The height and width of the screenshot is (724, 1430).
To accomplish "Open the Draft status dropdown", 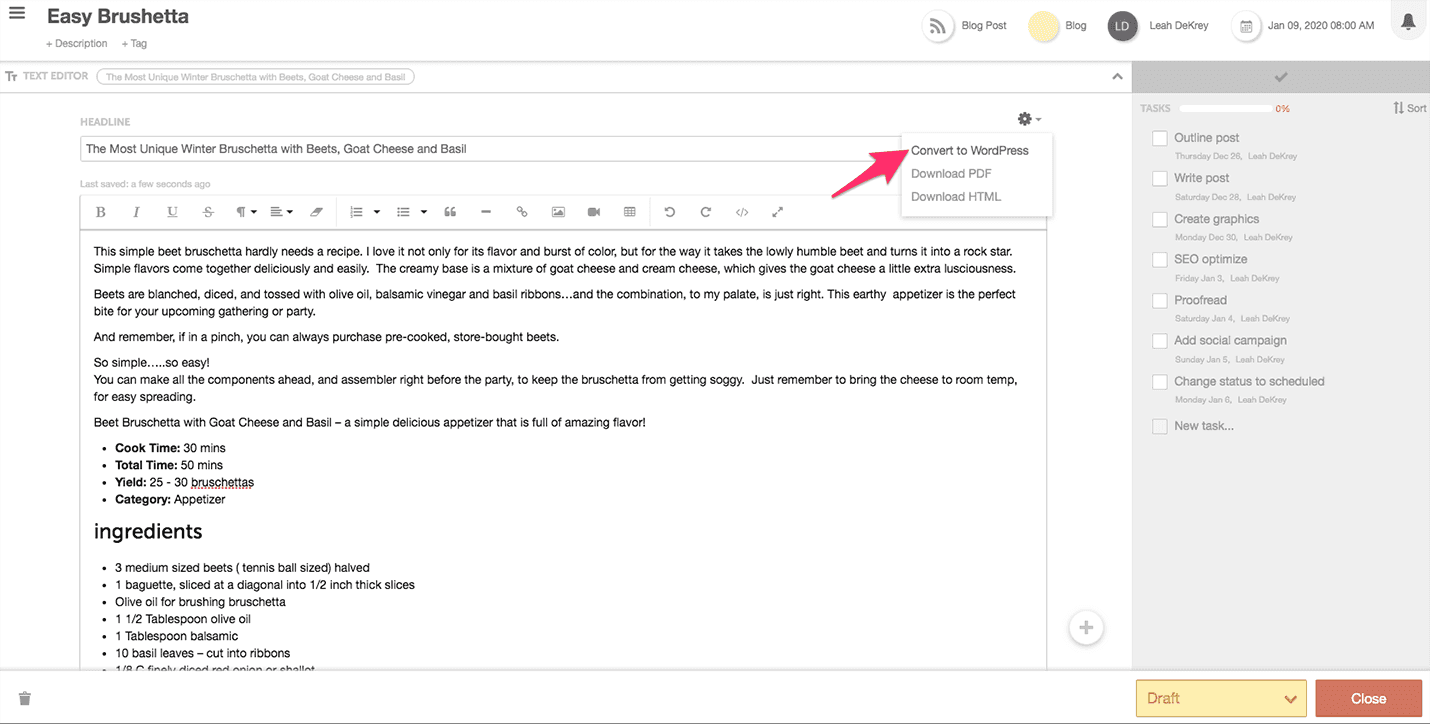I will click(1221, 698).
